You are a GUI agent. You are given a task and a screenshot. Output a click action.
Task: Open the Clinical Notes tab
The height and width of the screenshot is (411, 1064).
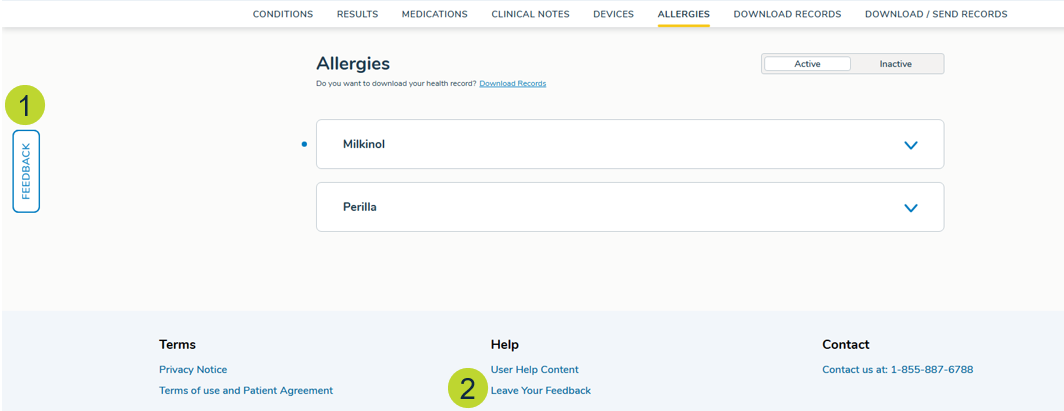(x=530, y=14)
